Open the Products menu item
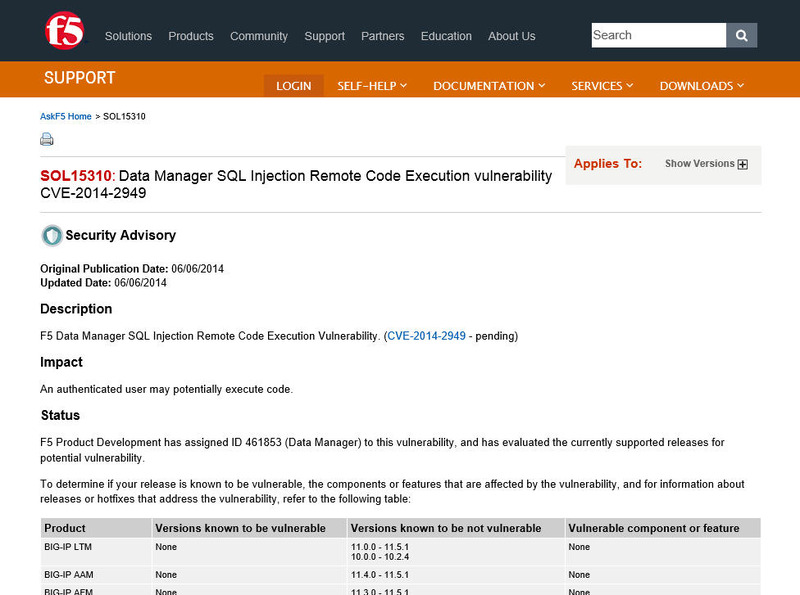This screenshot has width=800, height=595. [x=191, y=36]
